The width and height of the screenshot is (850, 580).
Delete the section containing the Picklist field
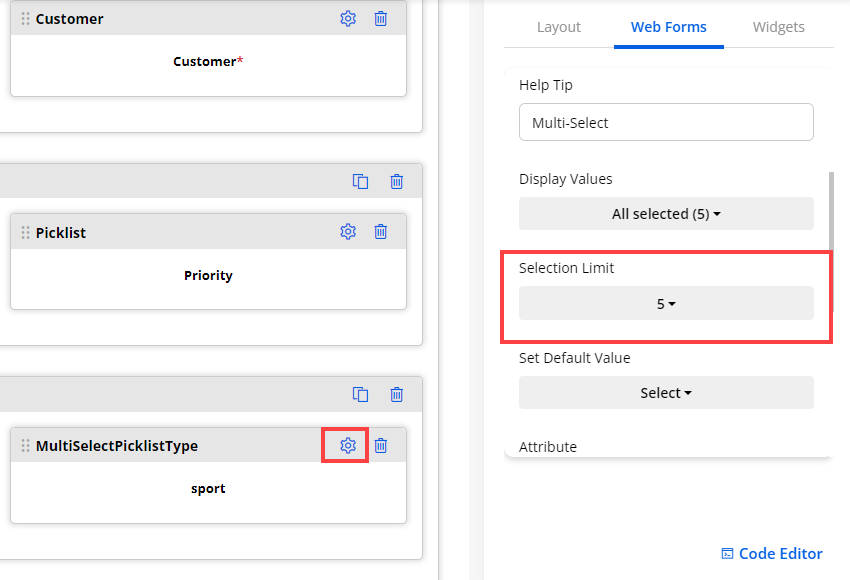(x=397, y=181)
